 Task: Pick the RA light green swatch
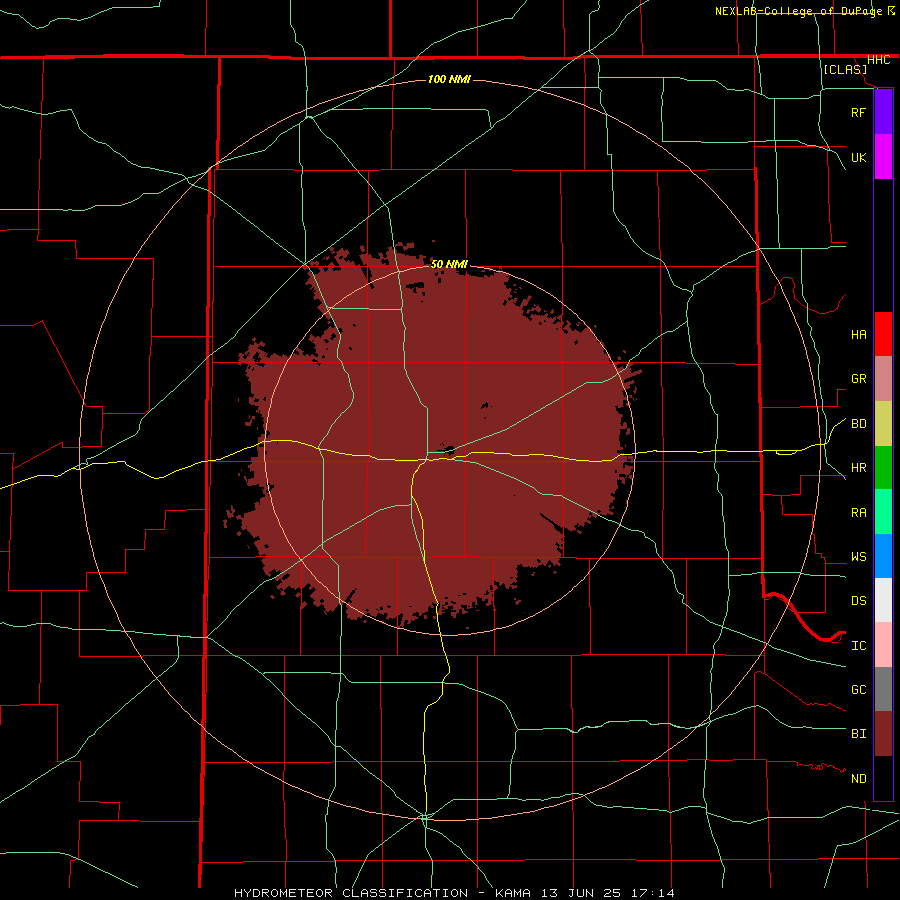[x=883, y=512]
